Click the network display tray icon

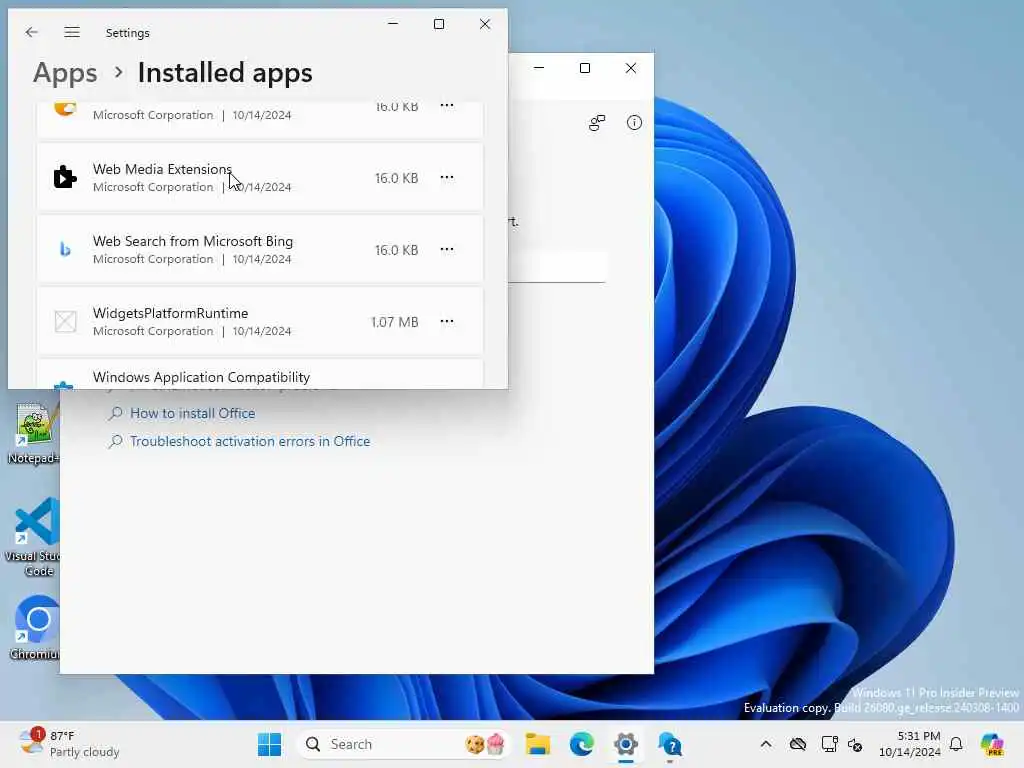829,744
